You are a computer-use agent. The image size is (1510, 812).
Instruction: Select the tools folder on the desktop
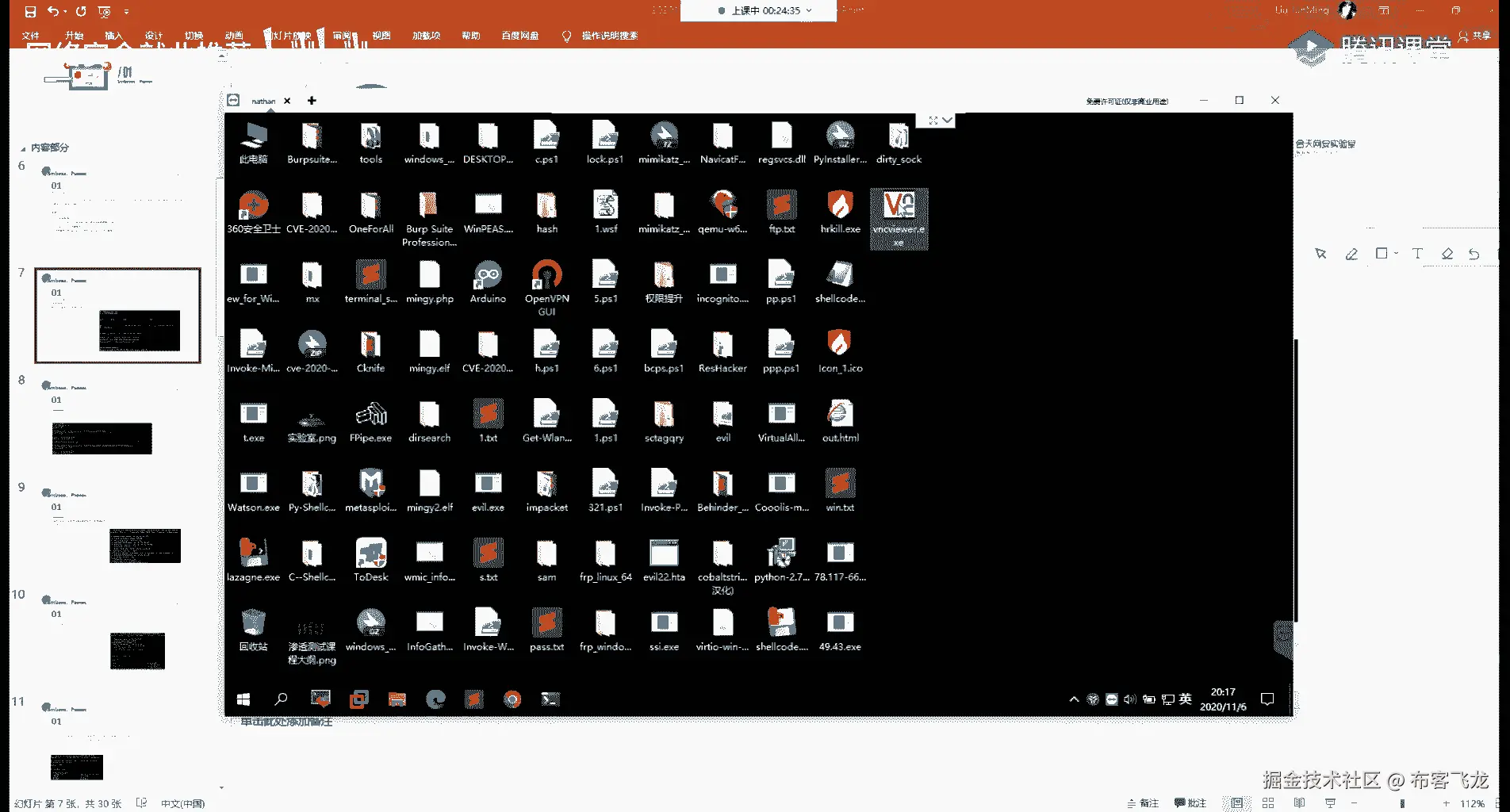point(370,143)
